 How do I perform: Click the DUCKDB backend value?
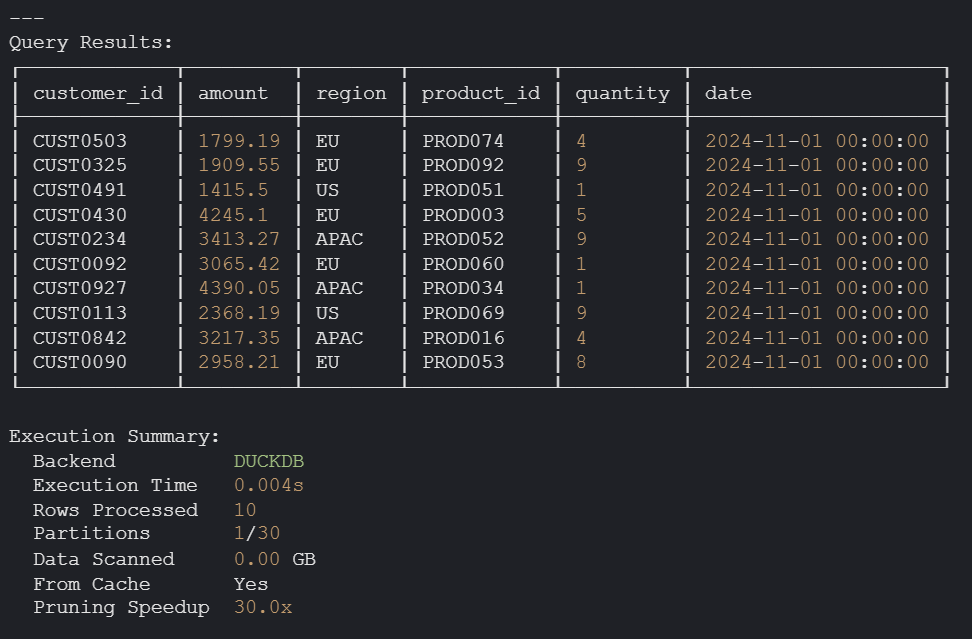coord(268,461)
